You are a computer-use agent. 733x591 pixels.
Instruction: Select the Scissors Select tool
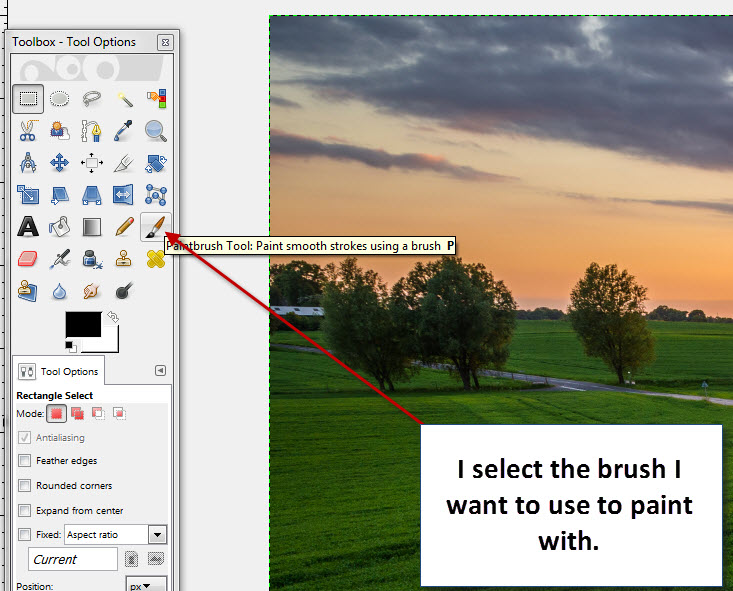coord(28,131)
